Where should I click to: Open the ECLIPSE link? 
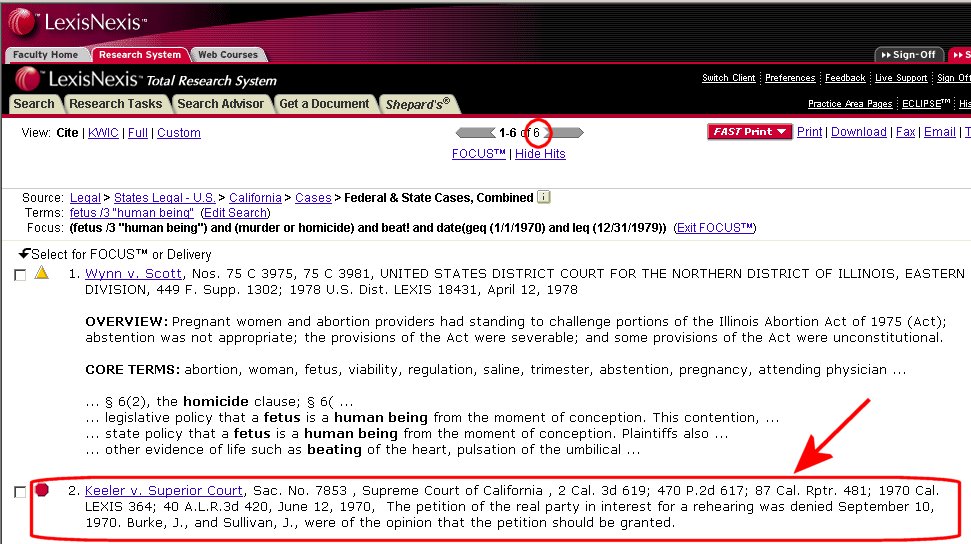pyautogui.click(x=925, y=103)
